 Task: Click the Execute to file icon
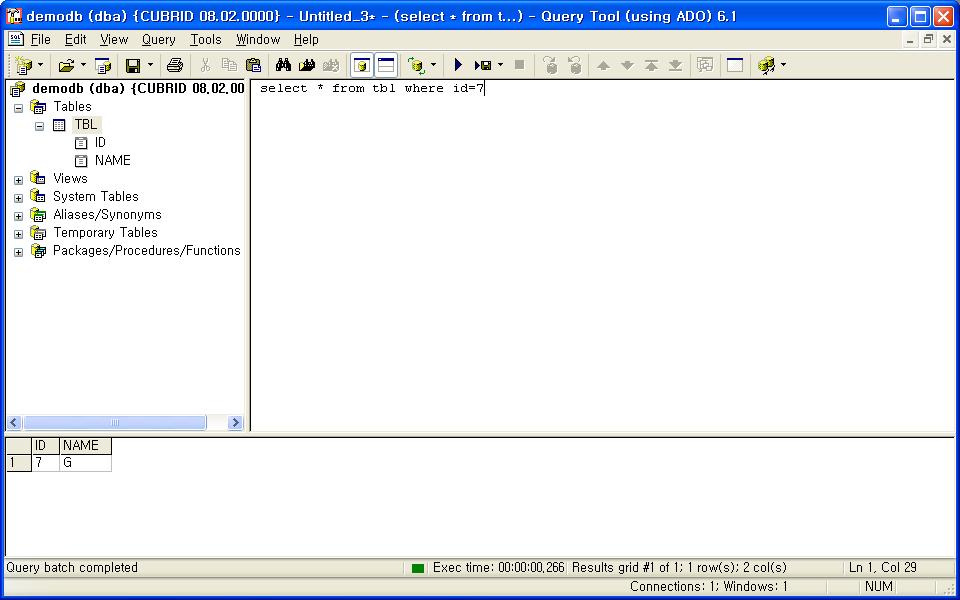click(x=484, y=65)
